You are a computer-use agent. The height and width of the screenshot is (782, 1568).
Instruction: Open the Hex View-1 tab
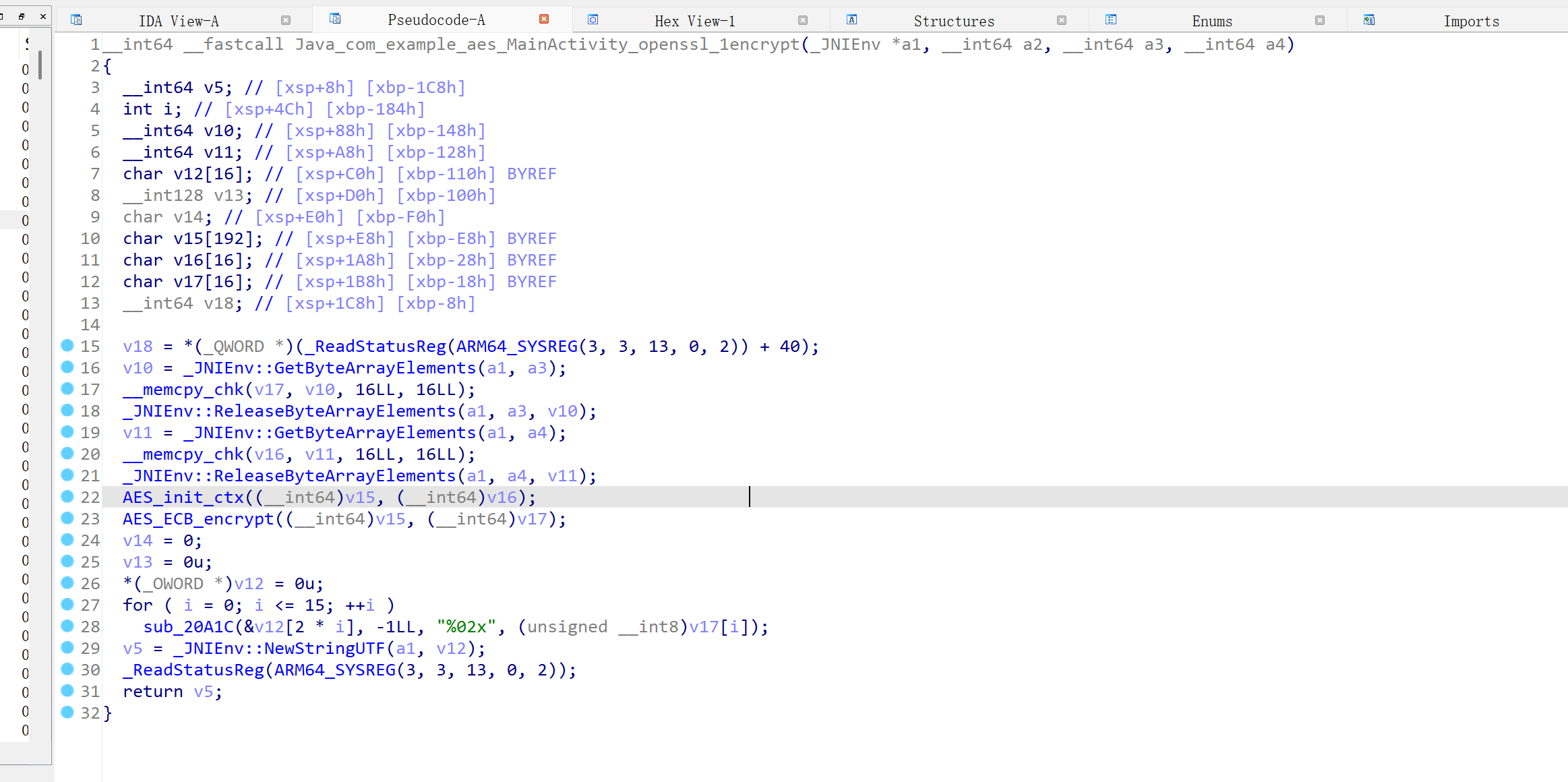694,21
